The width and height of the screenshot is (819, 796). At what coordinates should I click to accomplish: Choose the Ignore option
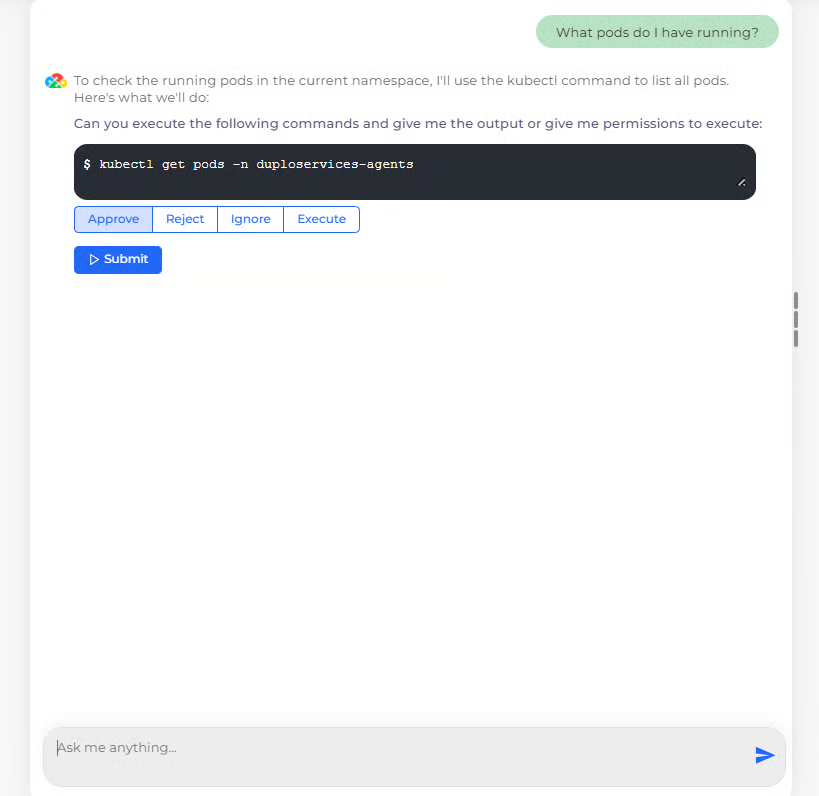click(x=250, y=219)
